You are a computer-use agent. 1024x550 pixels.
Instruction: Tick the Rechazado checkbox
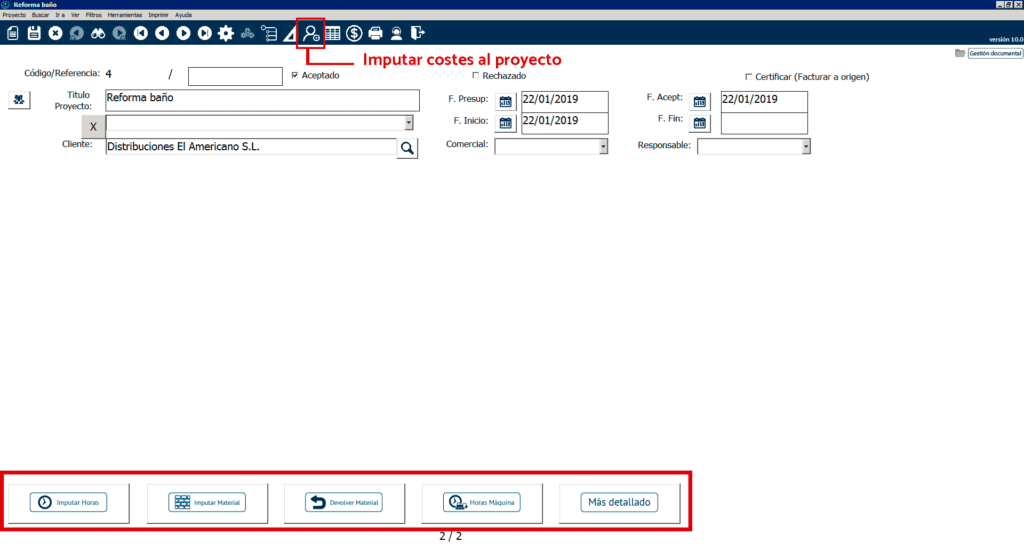475,75
